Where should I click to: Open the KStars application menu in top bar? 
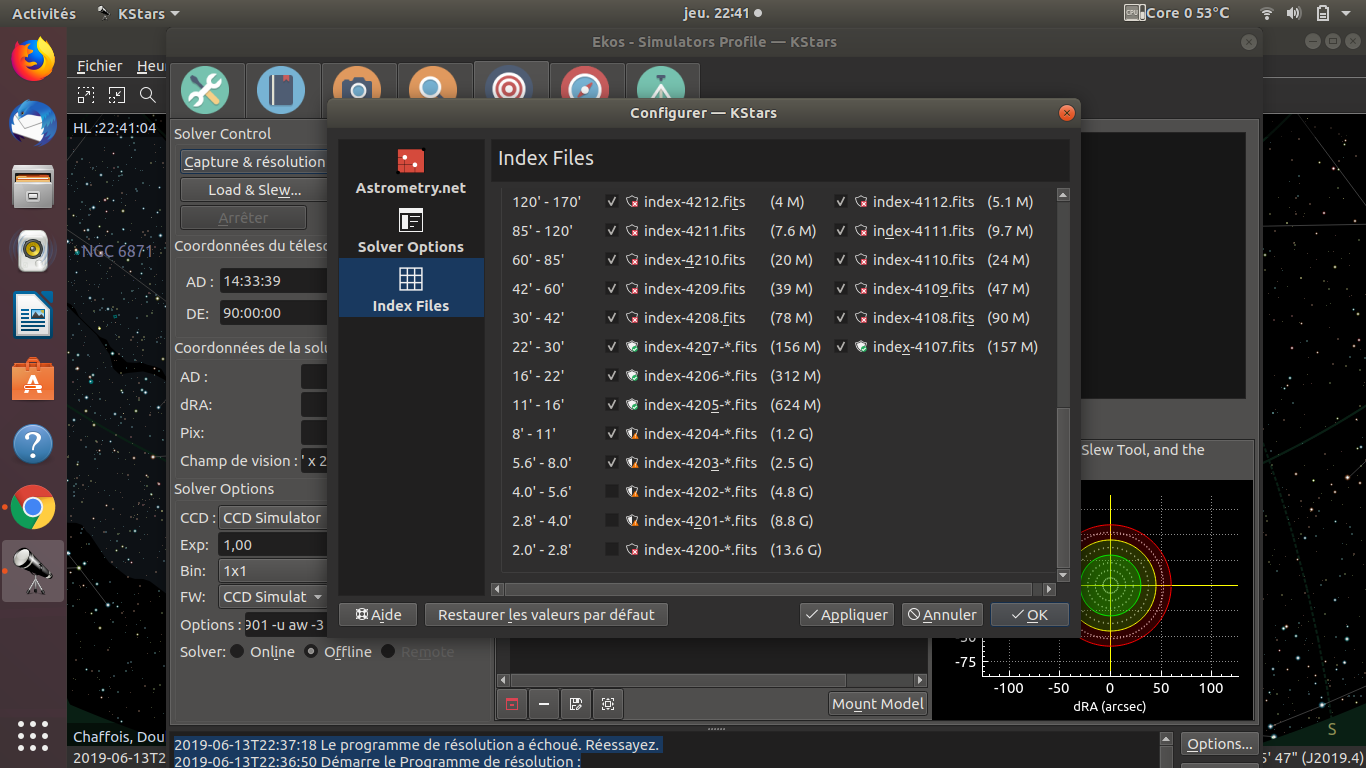(x=138, y=14)
